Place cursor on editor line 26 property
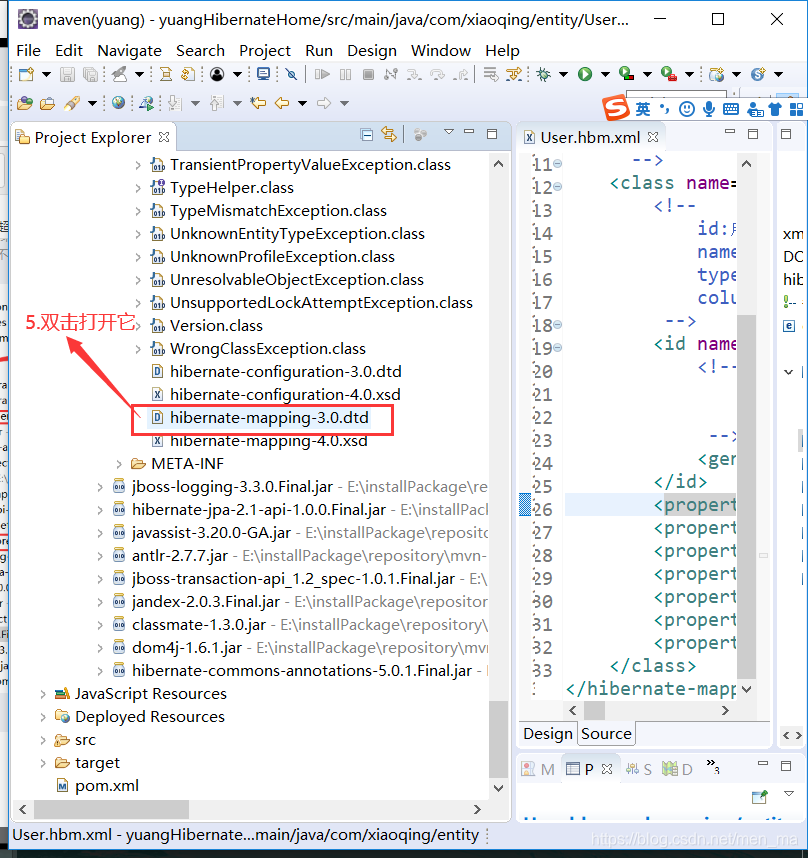The height and width of the screenshot is (858, 808). [x=695, y=505]
